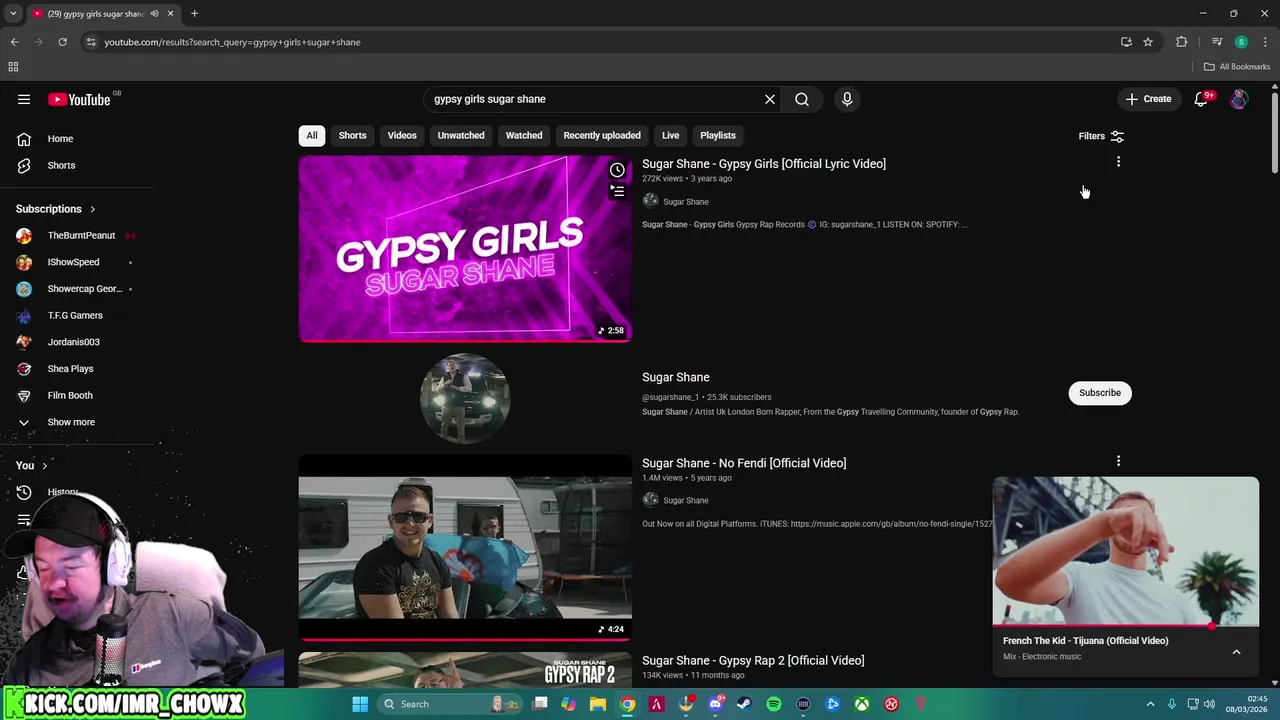The height and width of the screenshot is (720, 1280).
Task: Mute the tab via speaker icon
Action: [x=154, y=14]
